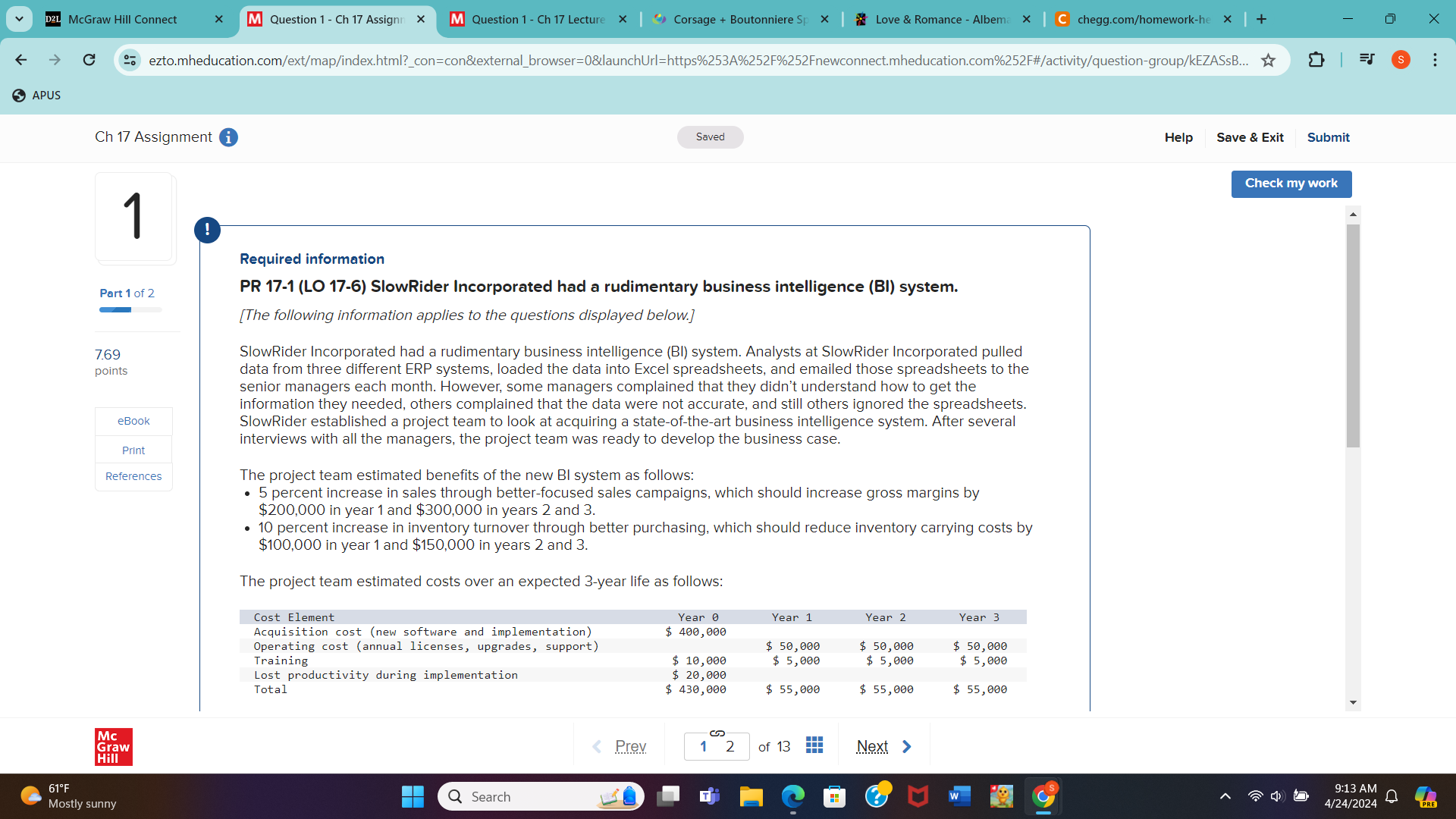Open the question map grid icon
This screenshot has width=1456, height=819.
point(814,745)
